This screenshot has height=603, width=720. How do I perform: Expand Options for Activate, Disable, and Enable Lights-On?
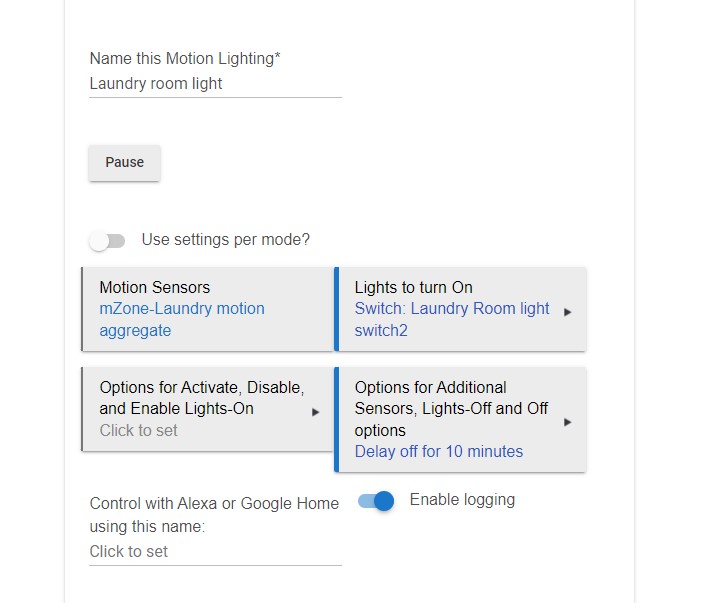[x=208, y=409]
